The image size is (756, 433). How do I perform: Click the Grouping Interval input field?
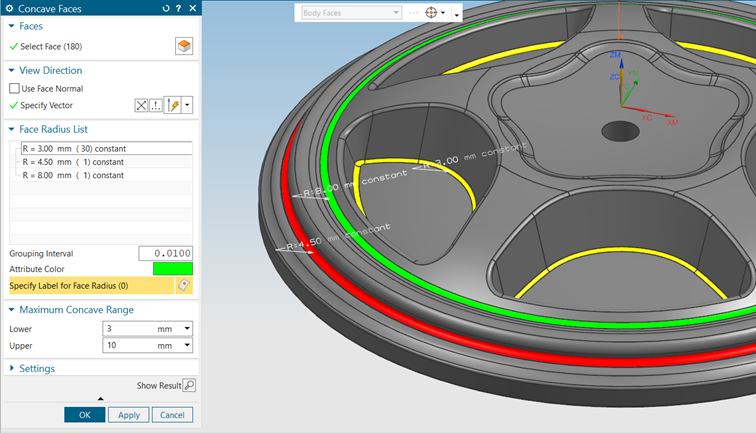point(165,253)
